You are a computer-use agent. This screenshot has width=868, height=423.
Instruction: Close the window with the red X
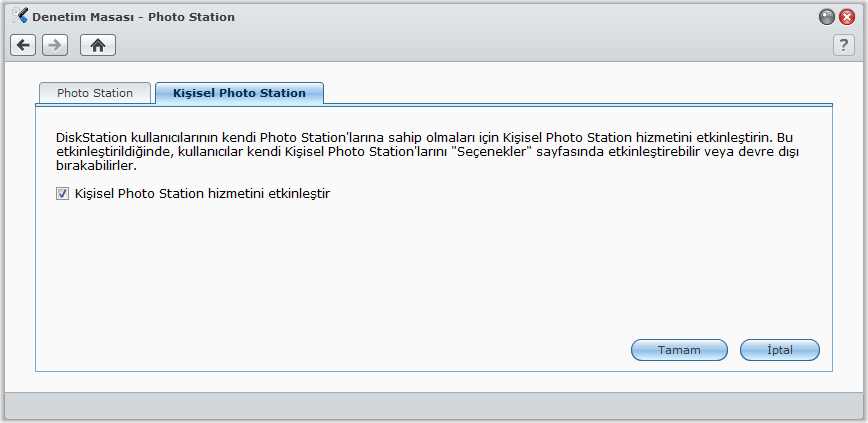click(x=846, y=17)
